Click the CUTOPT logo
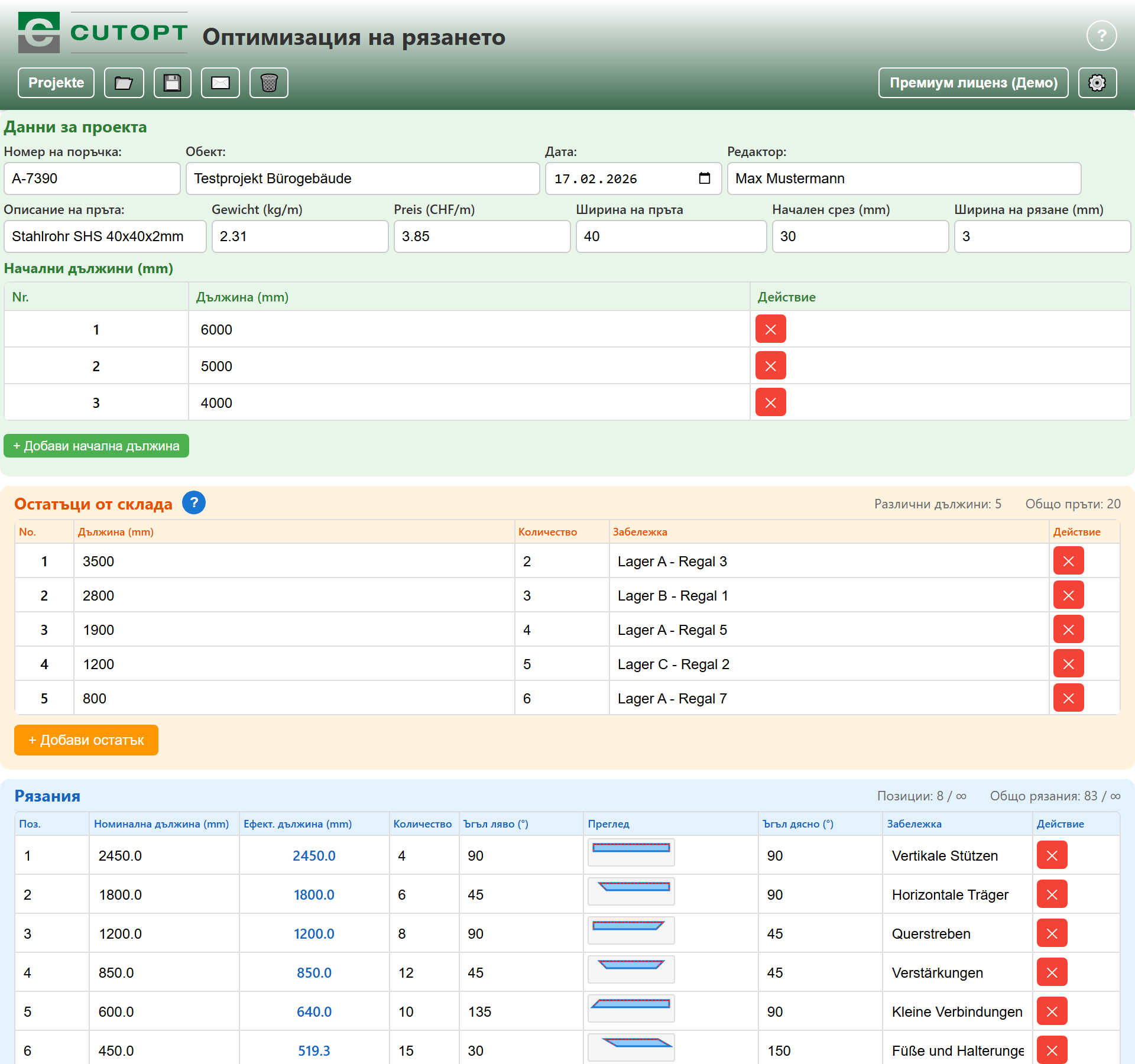Image resolution: width=1135 pixels, height=1064 pixels. click(103, 33)
